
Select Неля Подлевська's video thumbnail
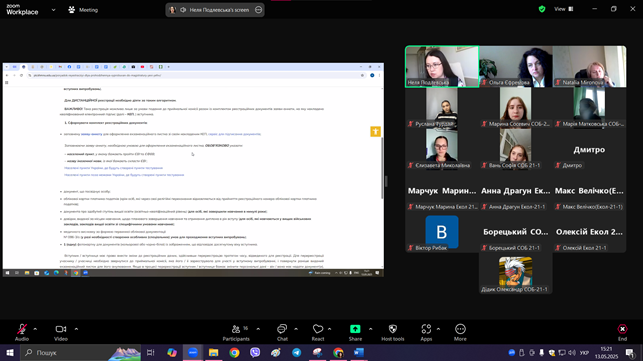click(442, 66)
